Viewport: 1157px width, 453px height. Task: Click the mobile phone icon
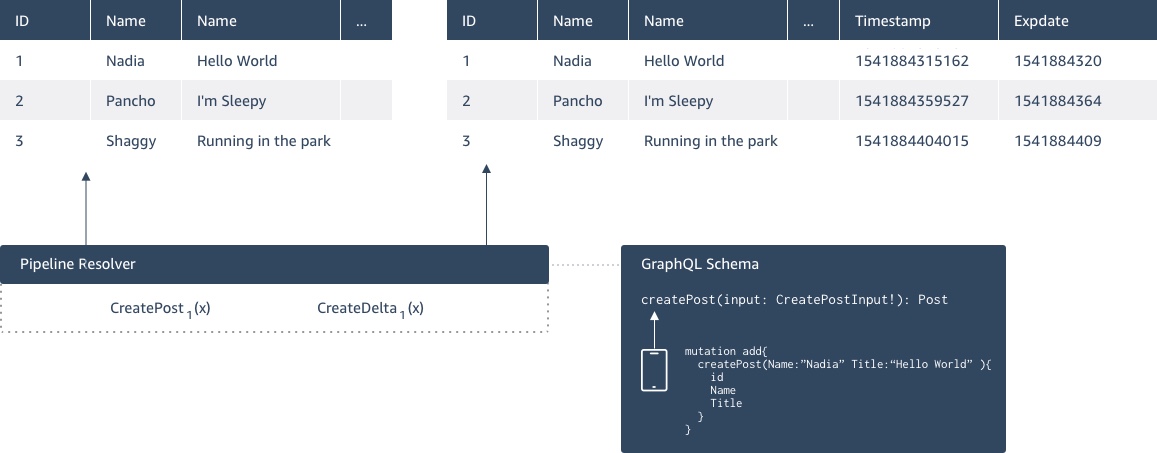[654, 370]
